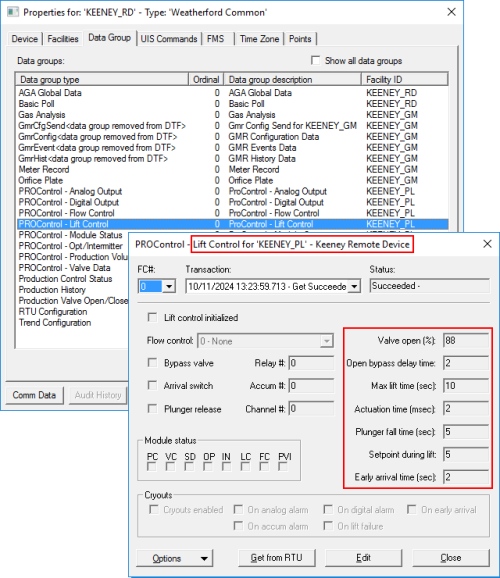Screen dimensions: 500x578
Task: Check the On analog alarm option
Action: tap(238, 509)
